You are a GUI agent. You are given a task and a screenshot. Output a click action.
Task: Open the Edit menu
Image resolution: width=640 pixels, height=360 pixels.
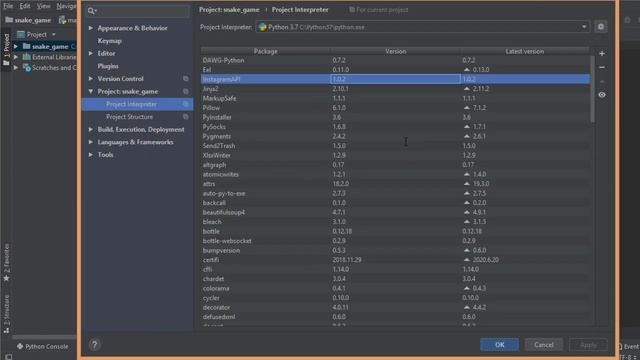[25, 6]
